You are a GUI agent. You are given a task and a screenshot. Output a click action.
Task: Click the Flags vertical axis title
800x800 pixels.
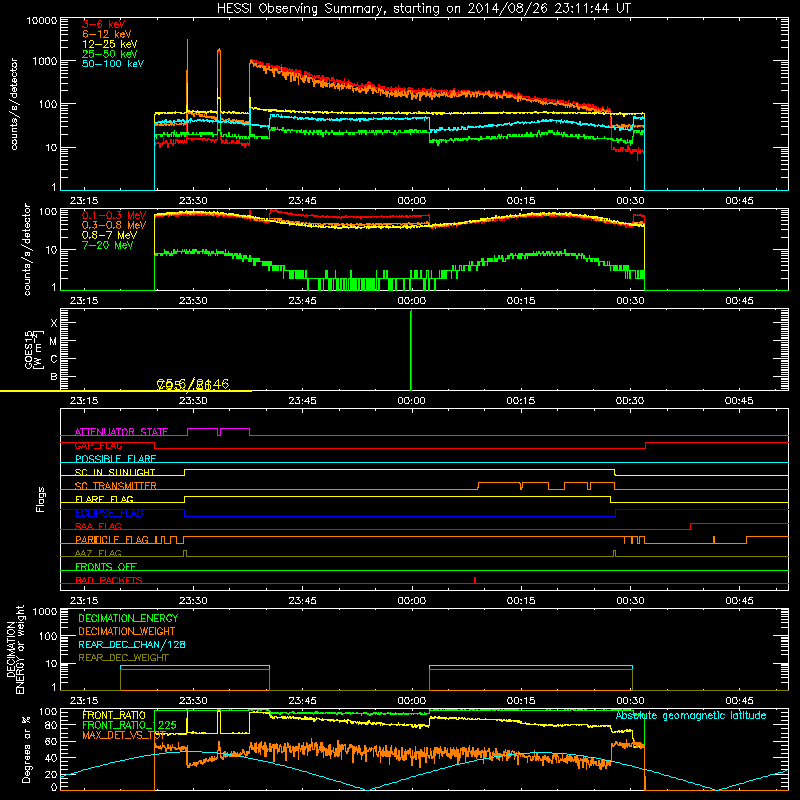(41, 499)
